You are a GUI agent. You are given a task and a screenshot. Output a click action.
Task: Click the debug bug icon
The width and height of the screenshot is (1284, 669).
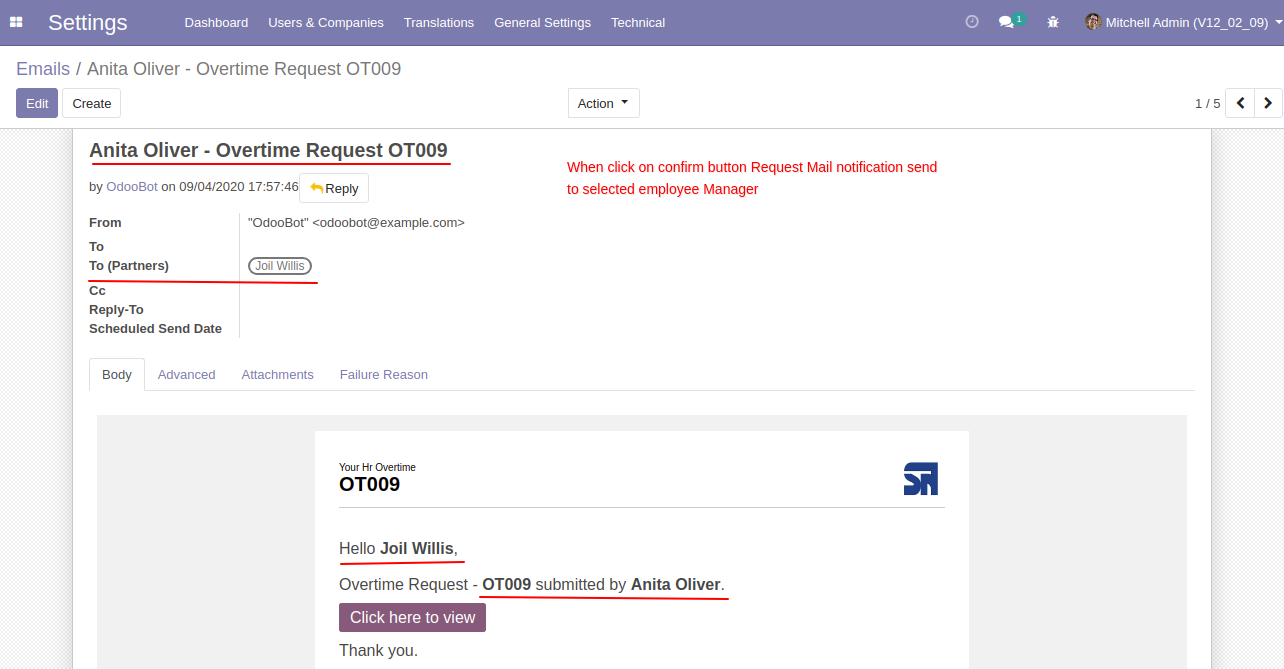coord(1053,22)
